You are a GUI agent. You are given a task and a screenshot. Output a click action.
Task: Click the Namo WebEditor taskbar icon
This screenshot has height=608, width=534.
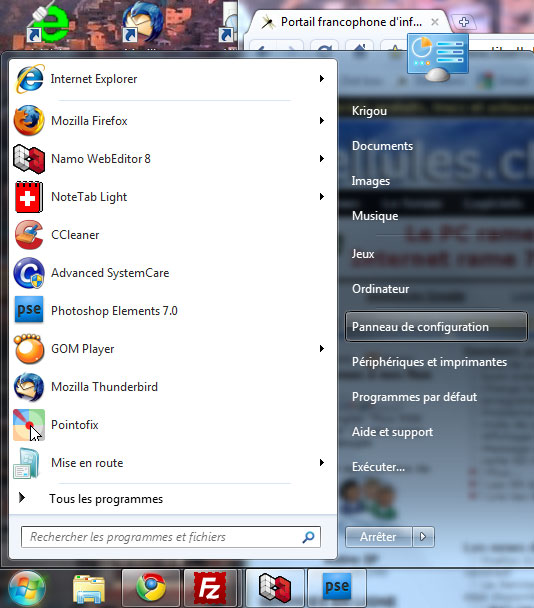275,588
